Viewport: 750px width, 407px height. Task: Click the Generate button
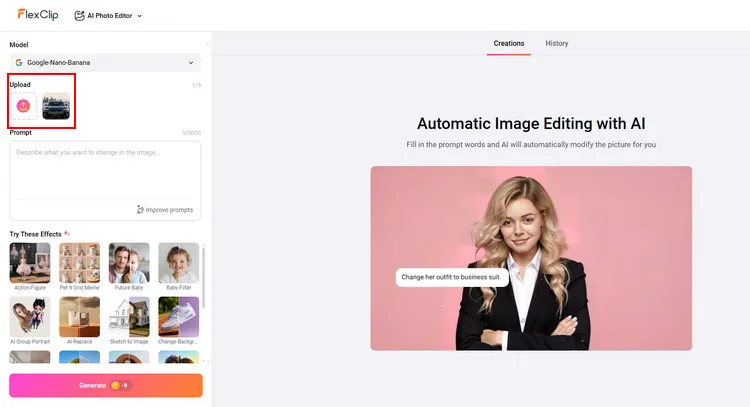(106, 385)
